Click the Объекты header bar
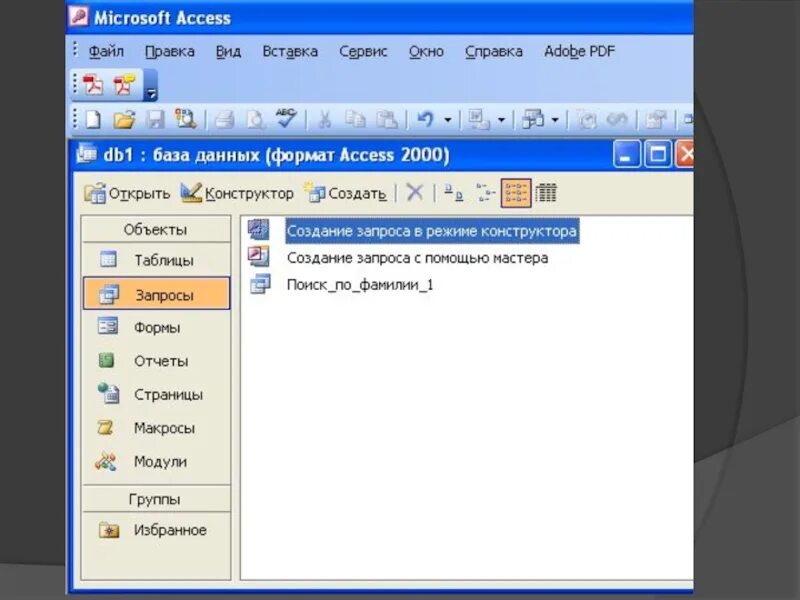Viewport: 800px width, 600px height. tap(156, 230)
